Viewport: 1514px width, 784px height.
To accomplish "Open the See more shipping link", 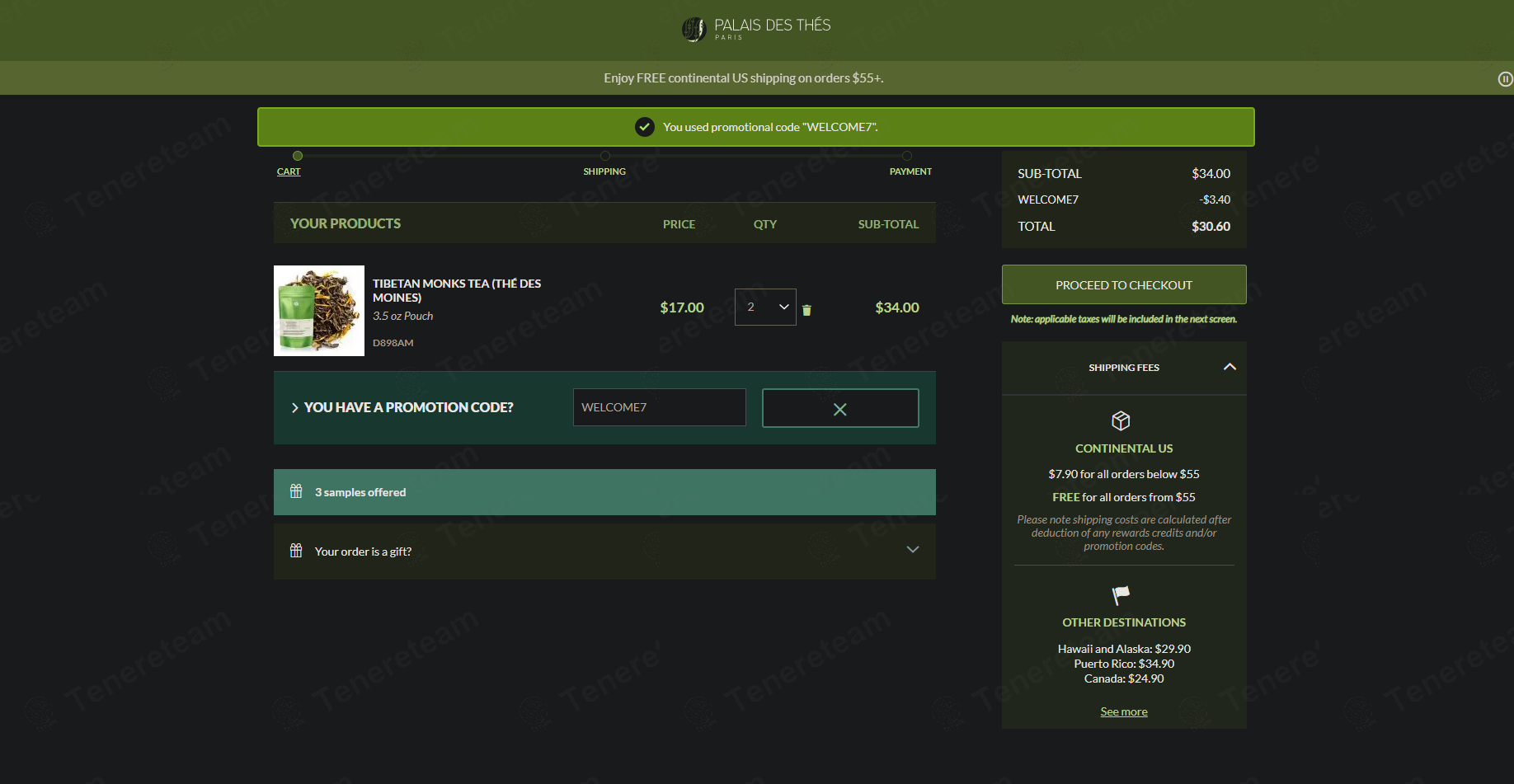I will click(x=1124, y=711).
